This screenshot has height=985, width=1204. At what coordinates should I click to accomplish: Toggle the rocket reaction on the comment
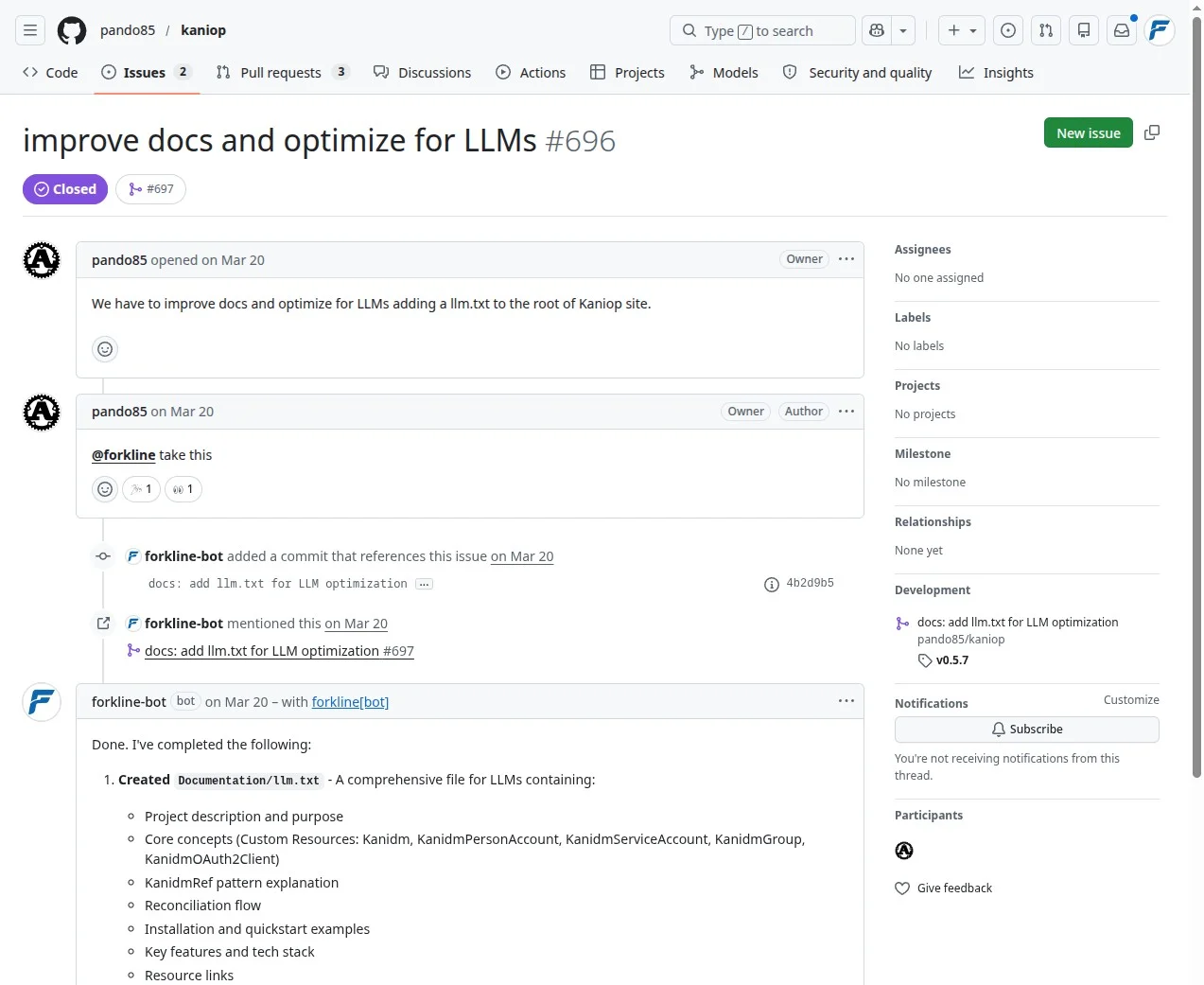tap(141, 489)
